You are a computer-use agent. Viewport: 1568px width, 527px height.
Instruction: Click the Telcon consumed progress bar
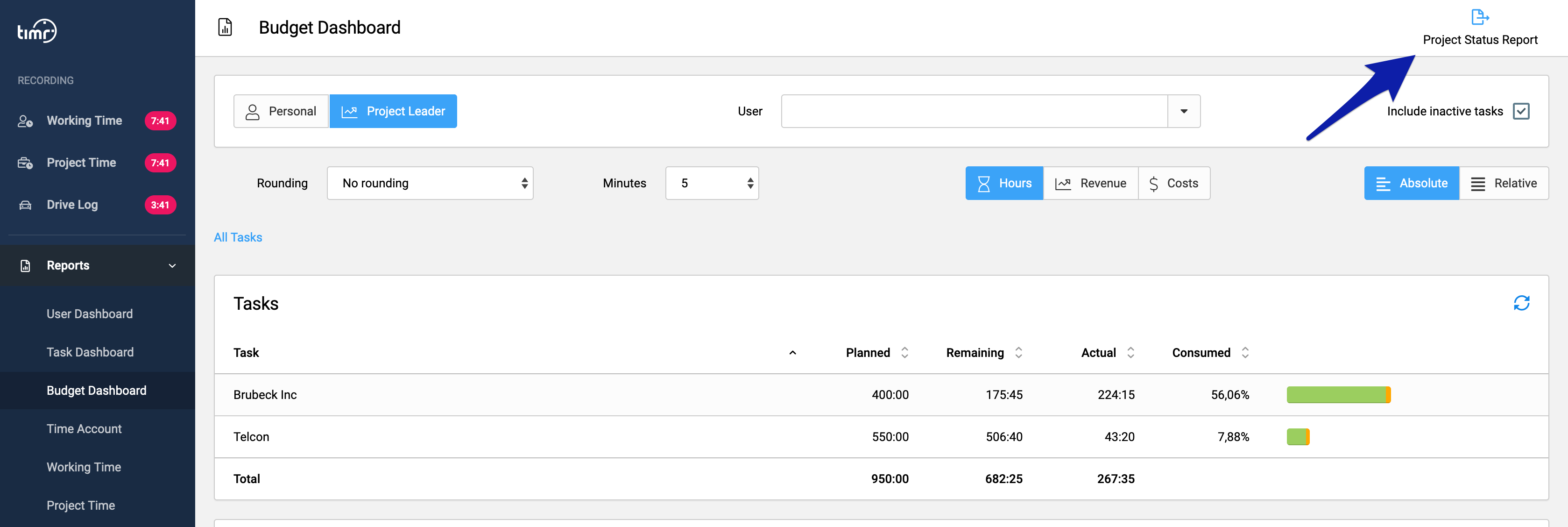click(1298, 437)
